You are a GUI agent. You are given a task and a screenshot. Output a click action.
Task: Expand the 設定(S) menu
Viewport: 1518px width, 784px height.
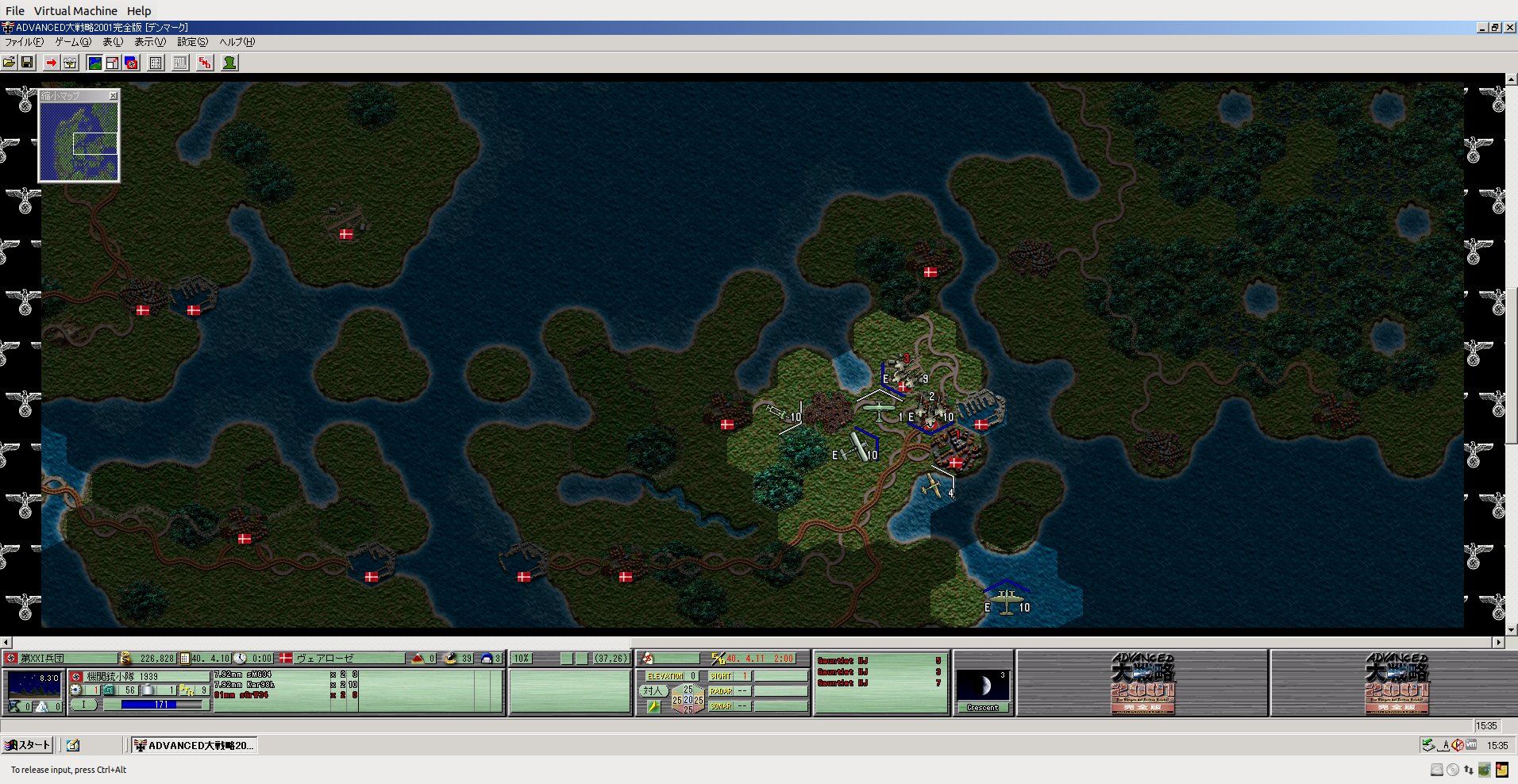192,42
